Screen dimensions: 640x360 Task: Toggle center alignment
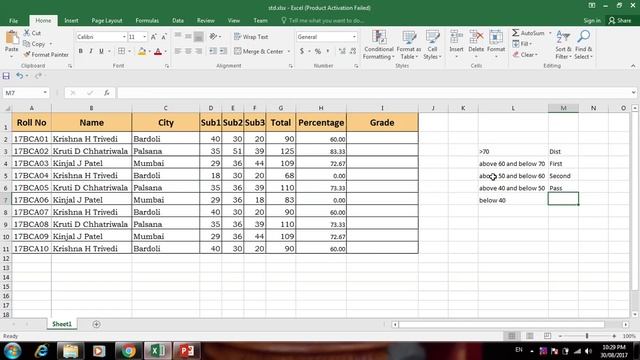188,51
